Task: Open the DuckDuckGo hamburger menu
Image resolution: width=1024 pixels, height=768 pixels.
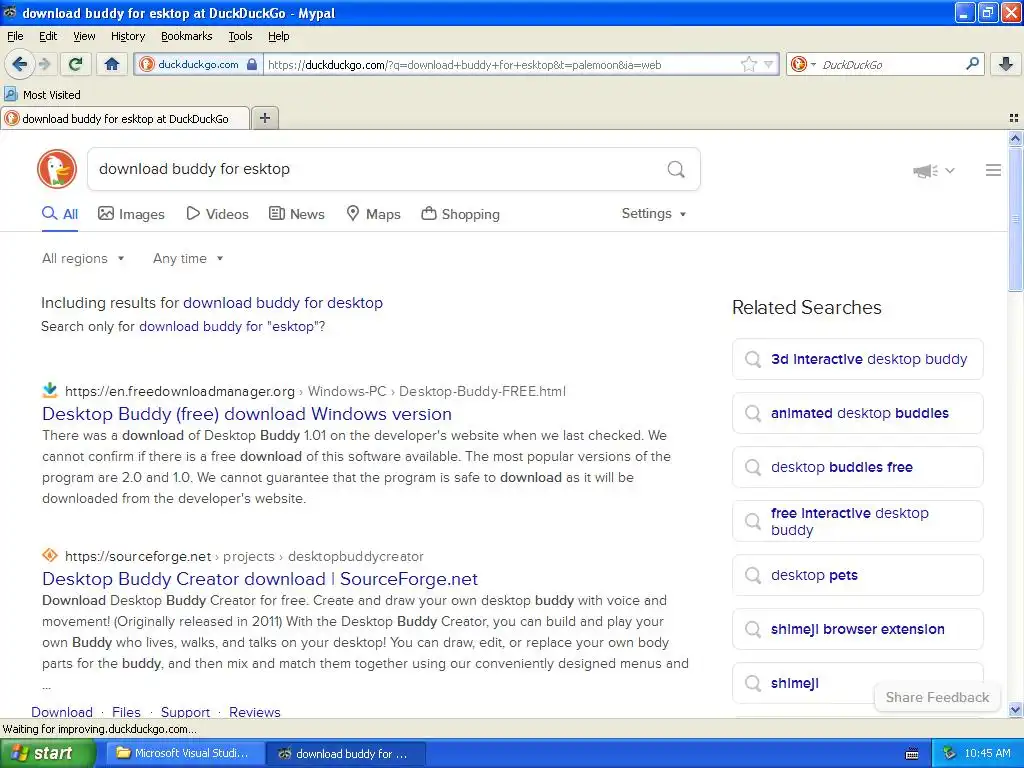Action: pyautogui.click(x=993, y=170)
